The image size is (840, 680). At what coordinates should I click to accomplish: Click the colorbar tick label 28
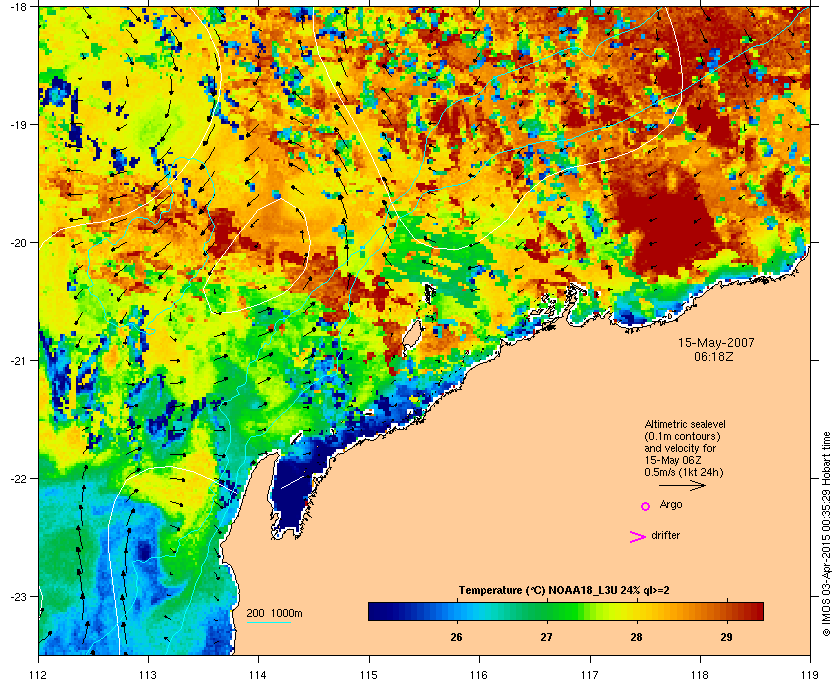coord(636,637)
